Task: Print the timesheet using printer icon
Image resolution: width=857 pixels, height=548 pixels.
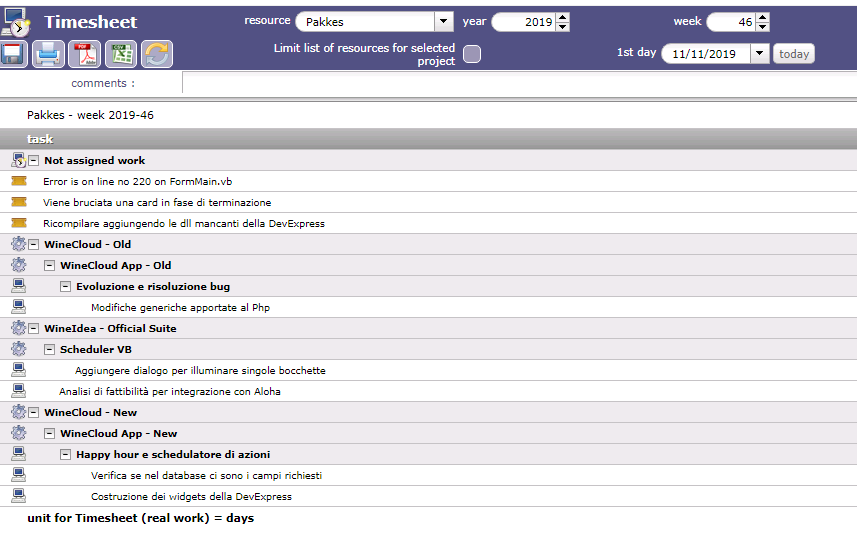Action: coord(48,54)
